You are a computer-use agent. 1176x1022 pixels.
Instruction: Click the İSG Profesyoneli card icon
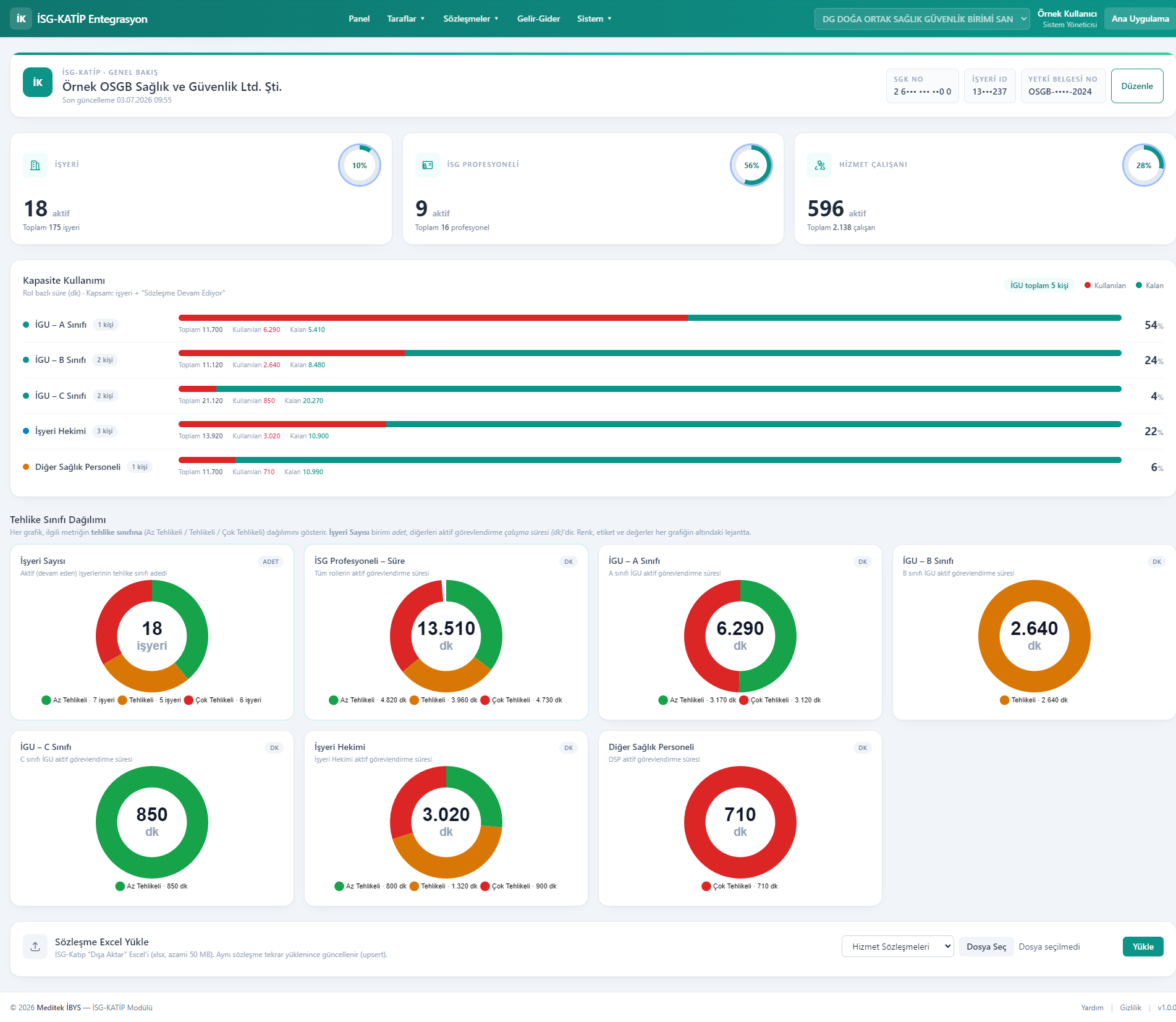(428, 165)
